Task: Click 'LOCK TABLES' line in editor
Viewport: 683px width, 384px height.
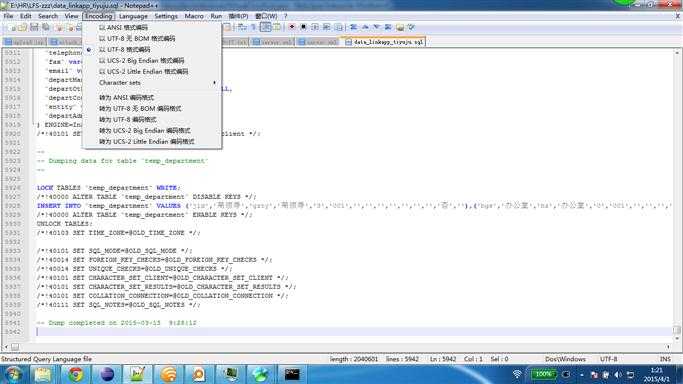Action: [109, 188]
